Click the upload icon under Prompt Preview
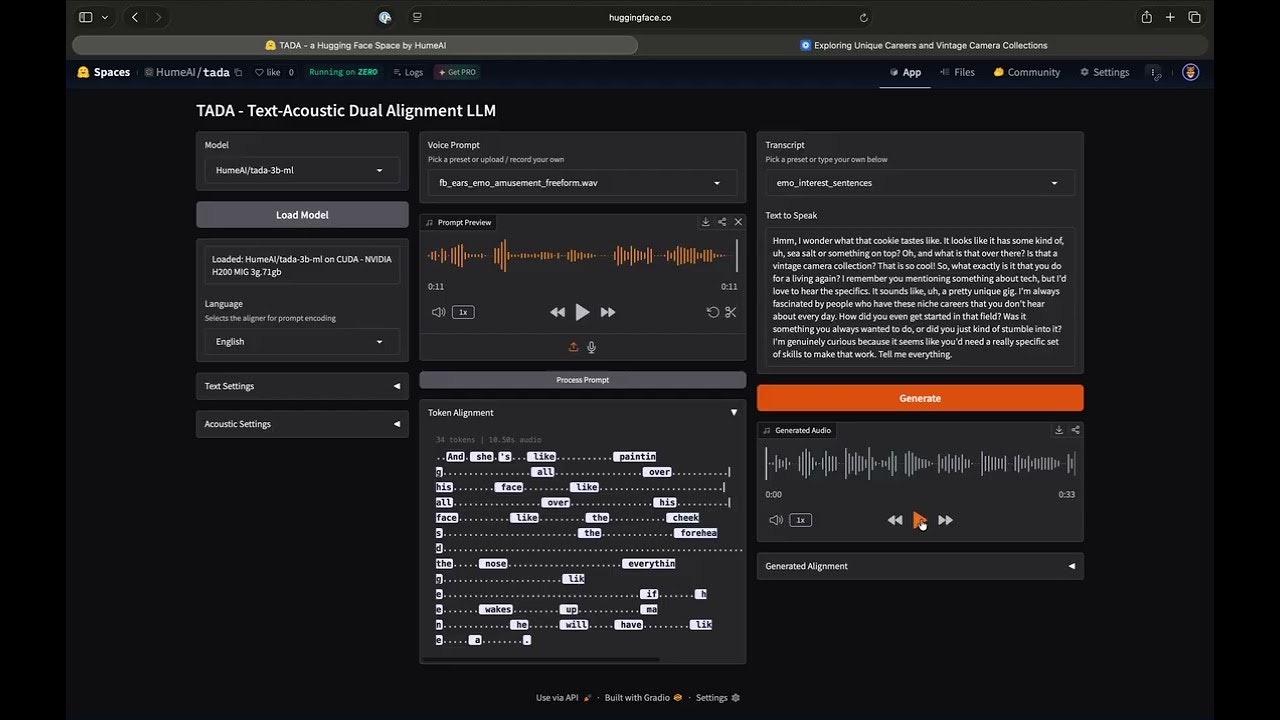This screenshot has height=720, width=1280. (574, 347)
